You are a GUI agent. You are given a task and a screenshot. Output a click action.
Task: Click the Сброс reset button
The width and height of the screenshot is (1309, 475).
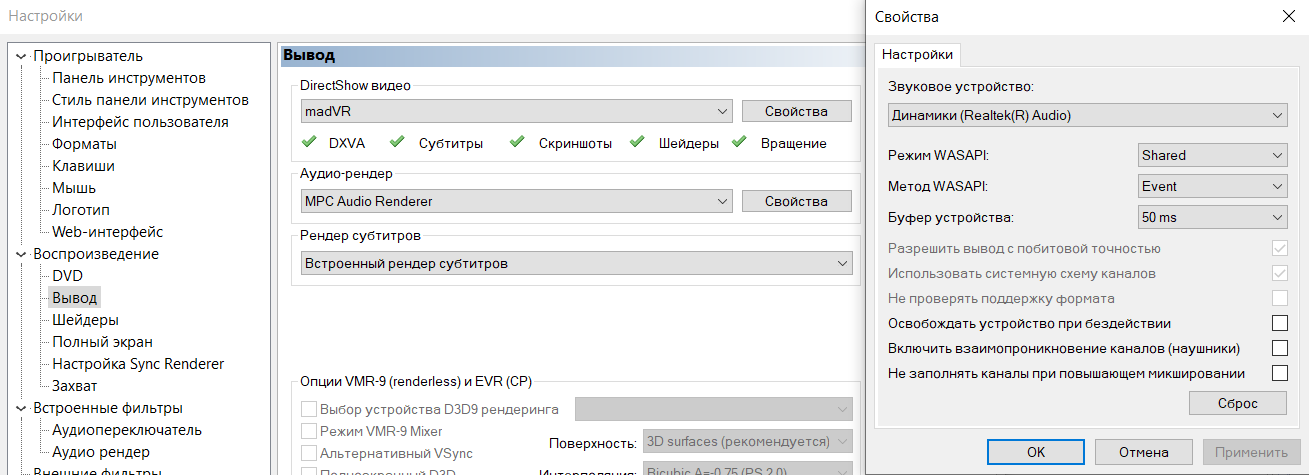(x=1237, y=403)
